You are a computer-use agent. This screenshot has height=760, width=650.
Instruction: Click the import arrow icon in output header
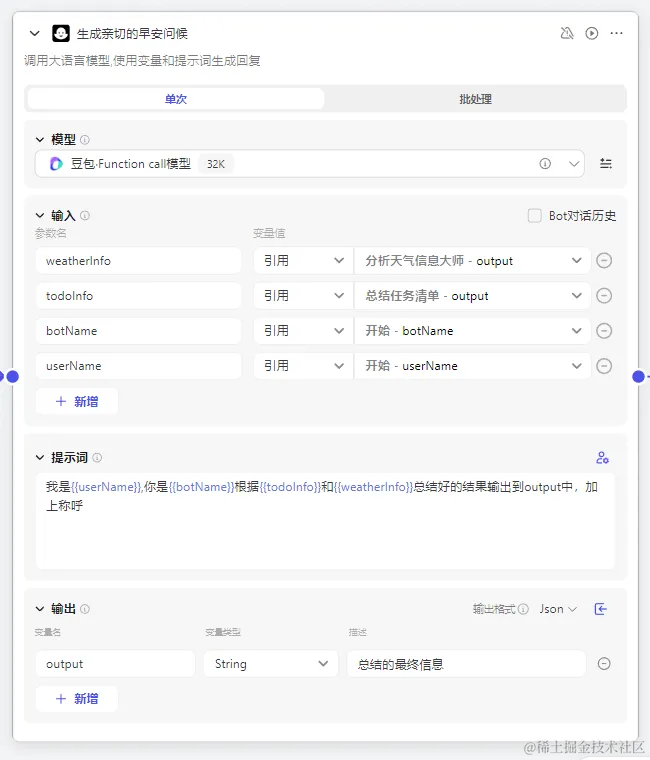601,609
